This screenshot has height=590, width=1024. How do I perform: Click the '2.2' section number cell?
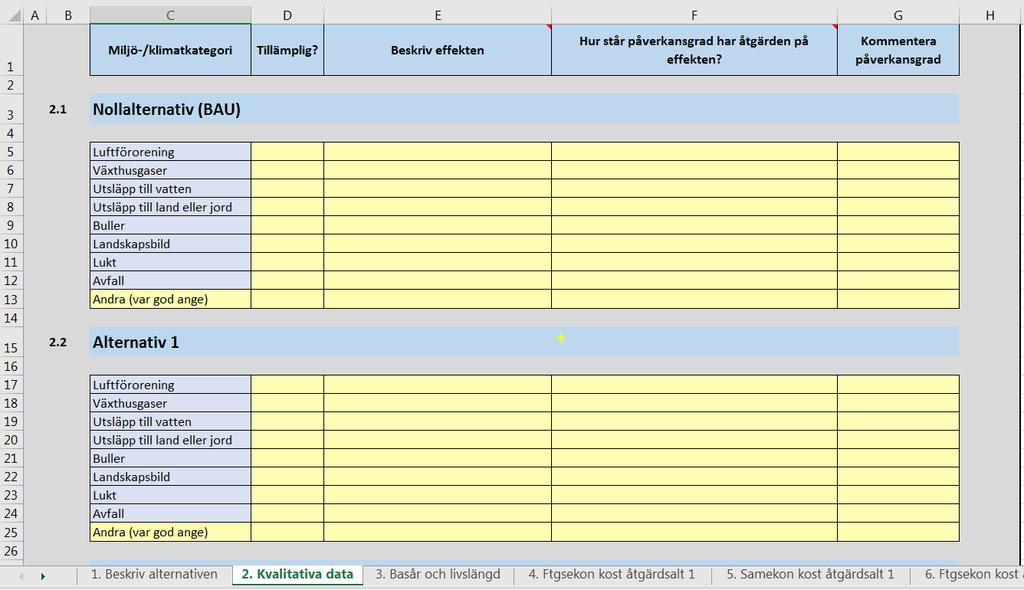(57, 342)
